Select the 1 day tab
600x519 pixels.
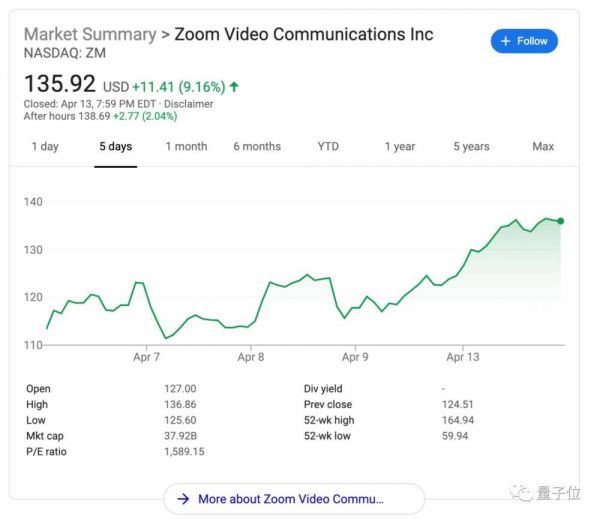(45, 147)
